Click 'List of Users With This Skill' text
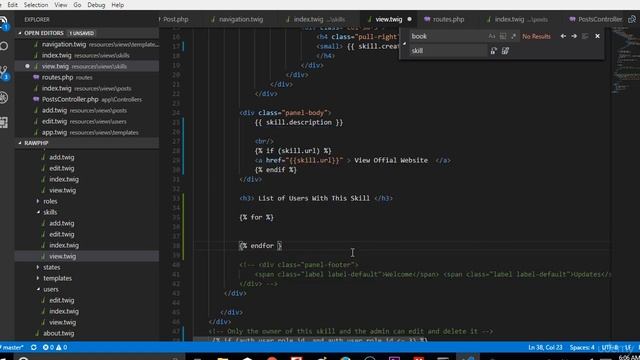This screenshot has width=640, height=360. pyautogui.click(x=314, y=198)
